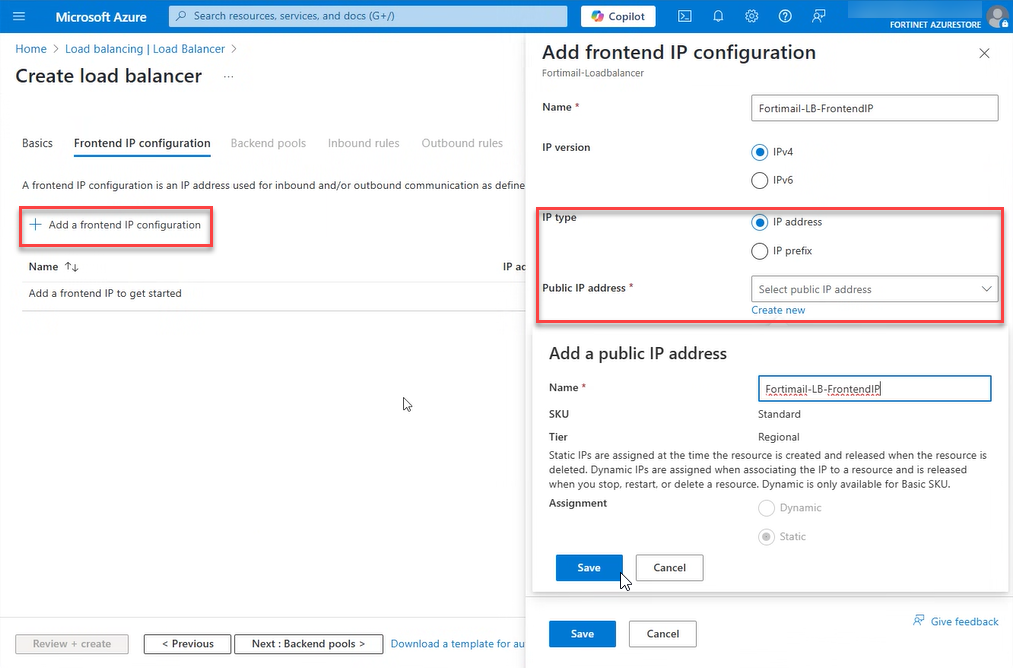Screen dimensions: 1013x668
Task: Click the FORTINET AZURESTORE directory label
Action: coord(935,25)
